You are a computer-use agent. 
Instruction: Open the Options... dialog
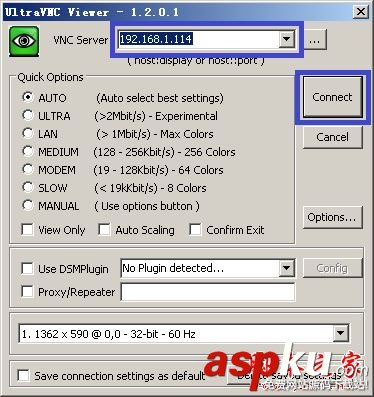(x=332, y=217)
